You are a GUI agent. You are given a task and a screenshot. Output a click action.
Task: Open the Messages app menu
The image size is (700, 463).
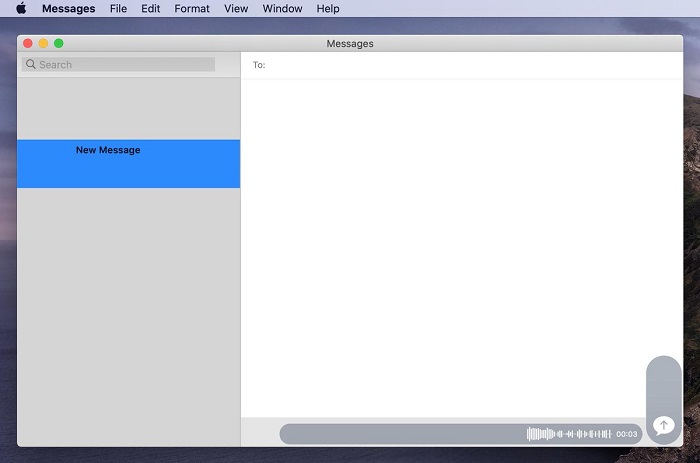(x=68, y=9)
